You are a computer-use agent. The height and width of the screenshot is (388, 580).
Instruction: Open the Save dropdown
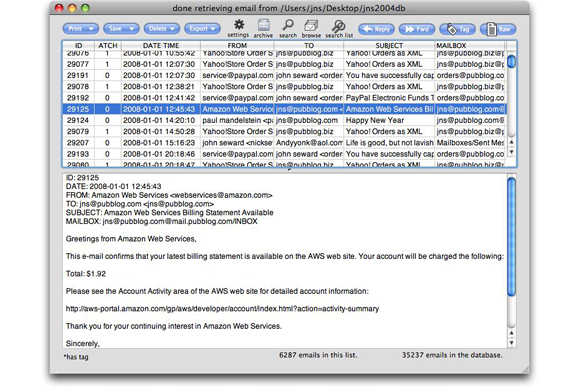121,28
